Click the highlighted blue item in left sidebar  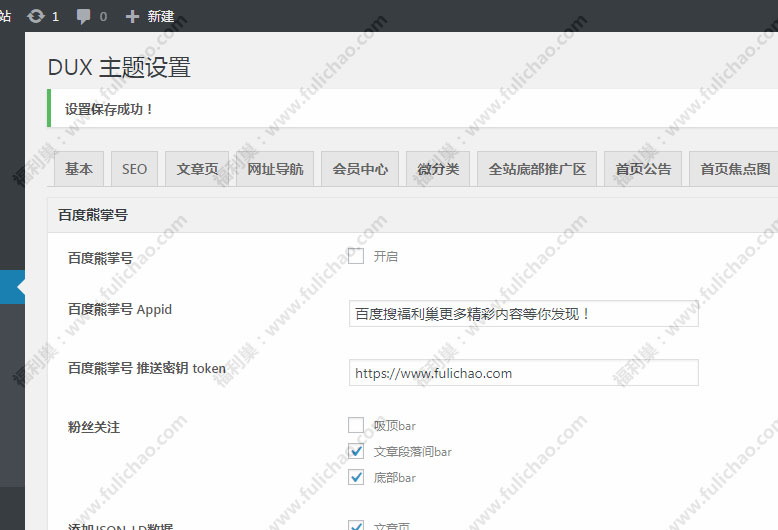tap(12, 287)
